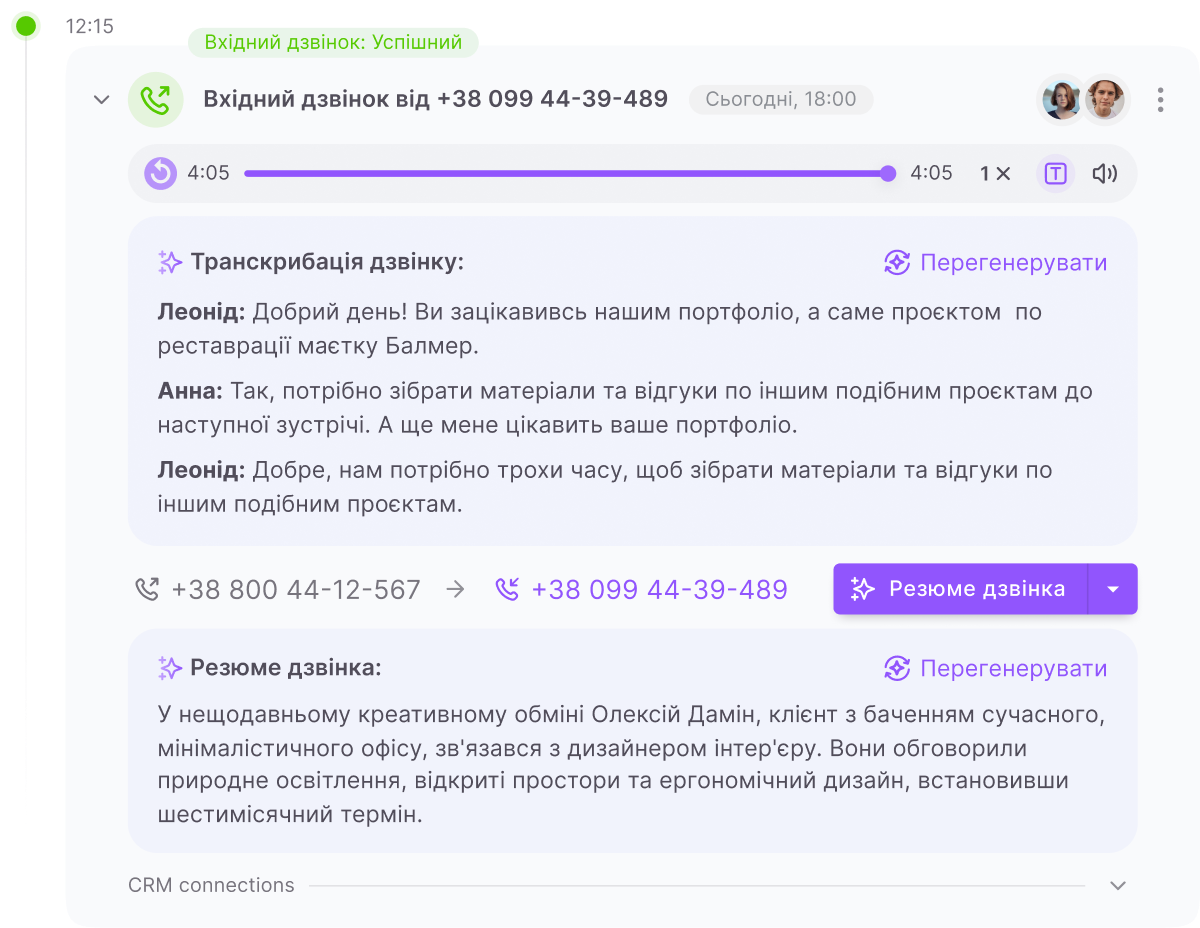The image size is (1200, 928).
Task: Toggle the transcription T button
Action: [1055, 174]
